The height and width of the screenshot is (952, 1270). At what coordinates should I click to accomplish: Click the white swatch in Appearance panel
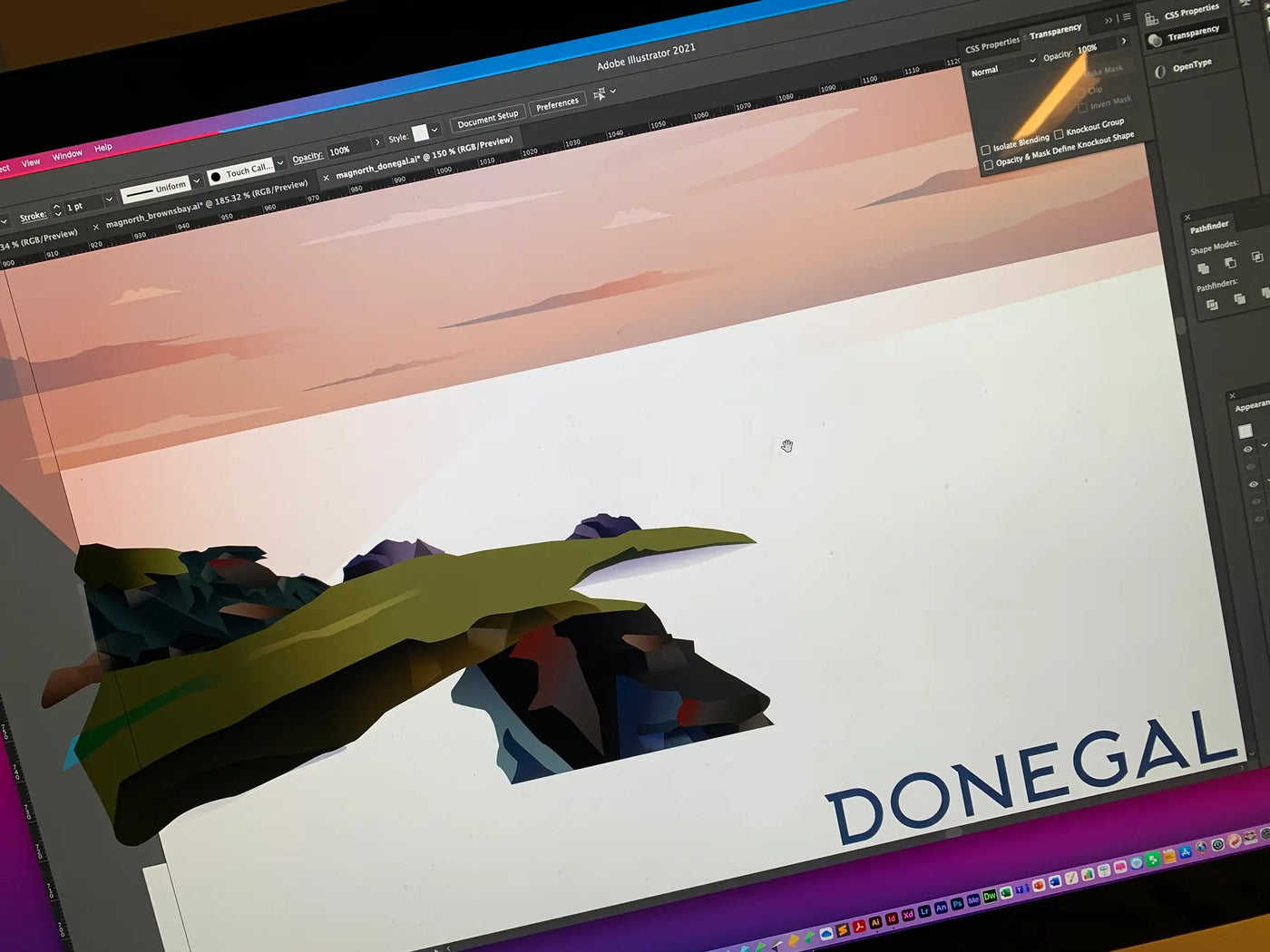click(x=1245, y=432)
